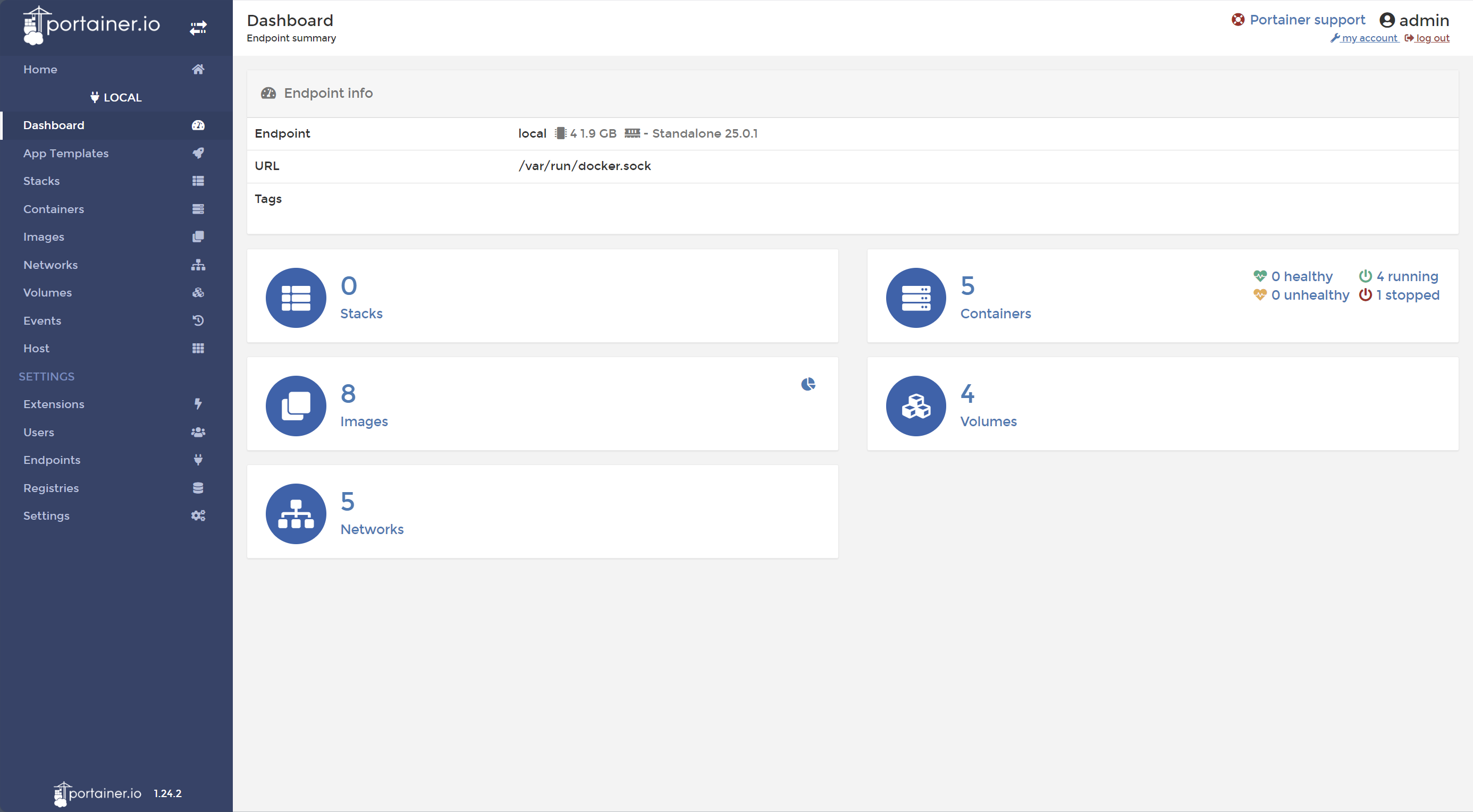The height and width of the screenshot is (812, 1473).
Task: Click the Networks circle icon on dashboard
Action: coord(296,513)
